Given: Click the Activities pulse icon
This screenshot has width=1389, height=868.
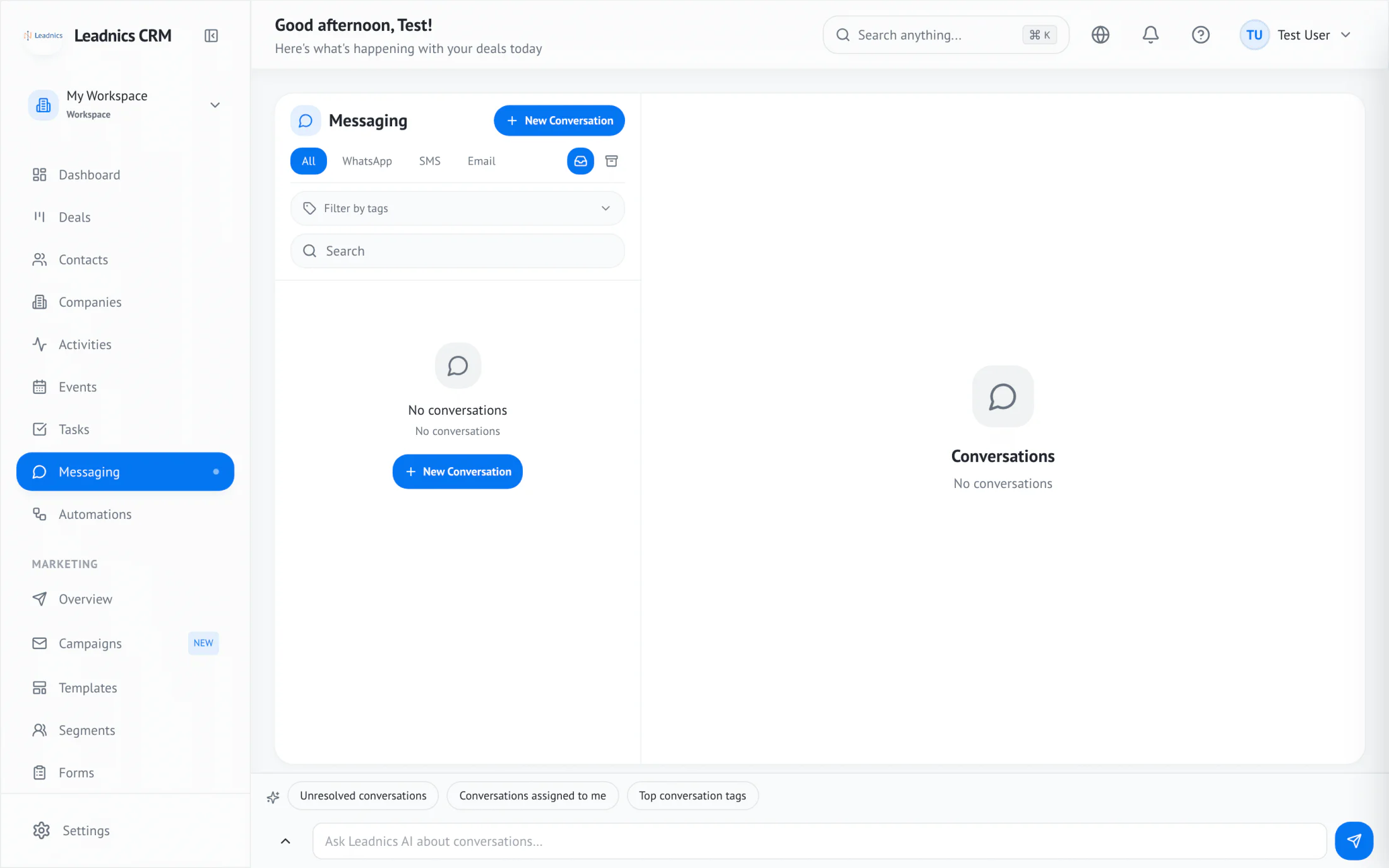Looking at the screenshot, I should (40, 345).
